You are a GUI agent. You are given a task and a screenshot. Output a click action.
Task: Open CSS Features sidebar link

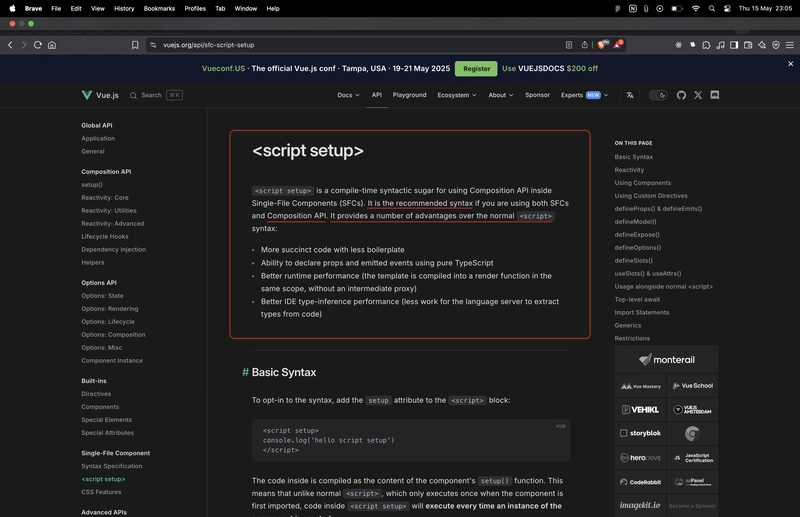point(101,492)
